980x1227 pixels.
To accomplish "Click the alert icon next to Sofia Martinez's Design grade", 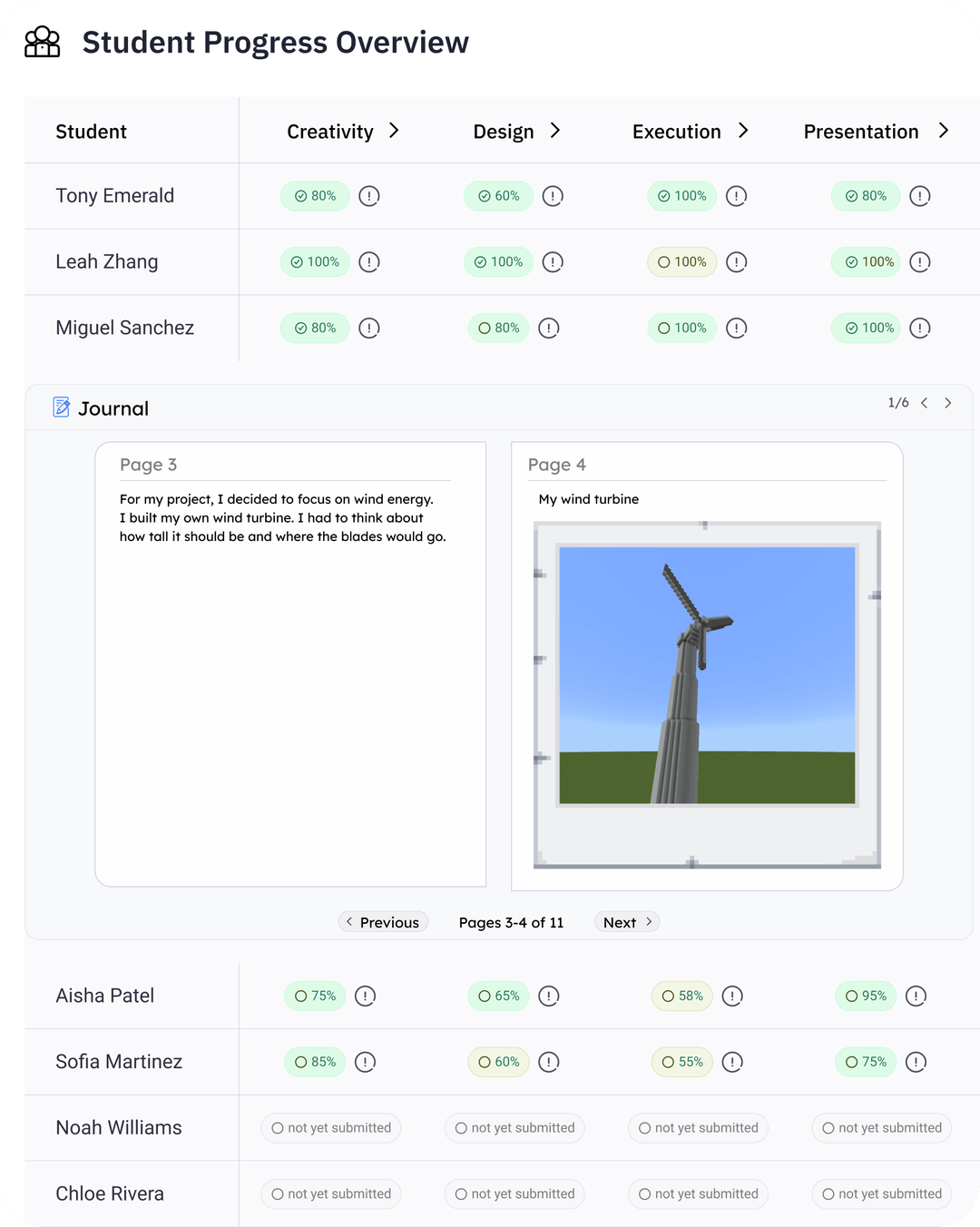I will click(x=548, y=1062).
